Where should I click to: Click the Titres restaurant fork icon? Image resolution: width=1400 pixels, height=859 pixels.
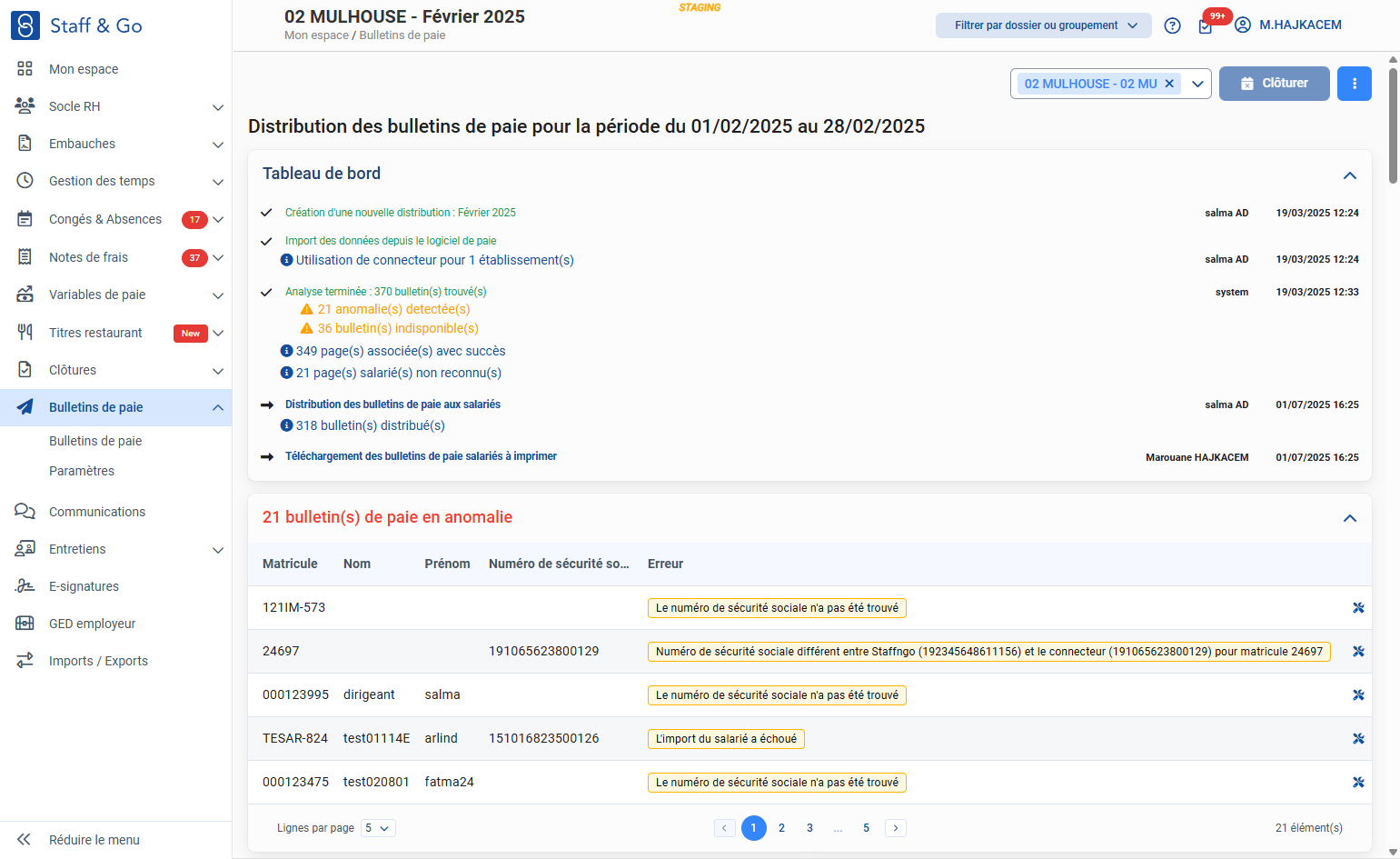[x=25, y=333]
